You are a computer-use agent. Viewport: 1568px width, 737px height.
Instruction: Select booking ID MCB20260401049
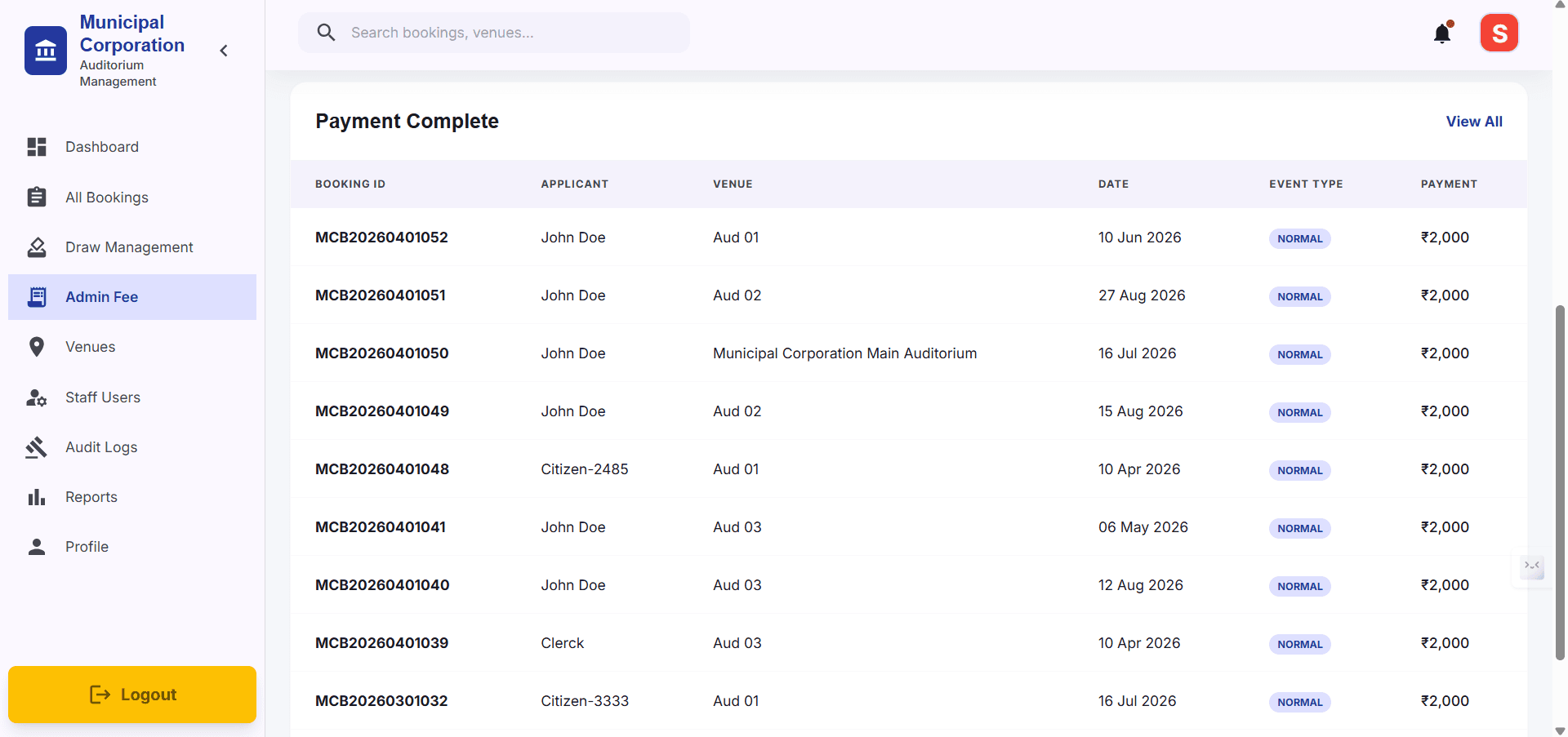pyautogui.click(x=382, y=411)
